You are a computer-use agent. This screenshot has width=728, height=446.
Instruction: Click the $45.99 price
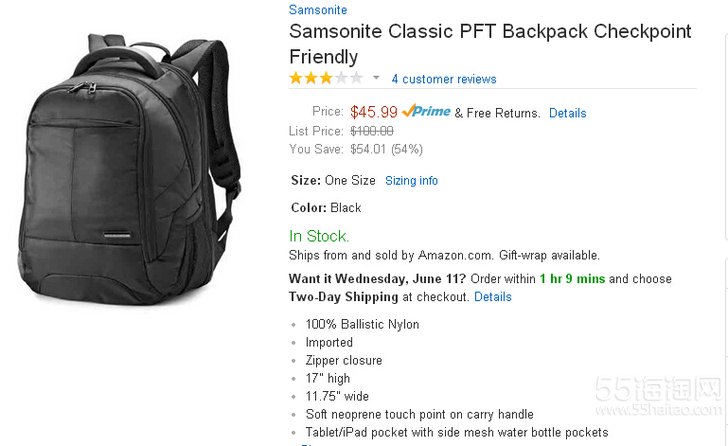374,112
